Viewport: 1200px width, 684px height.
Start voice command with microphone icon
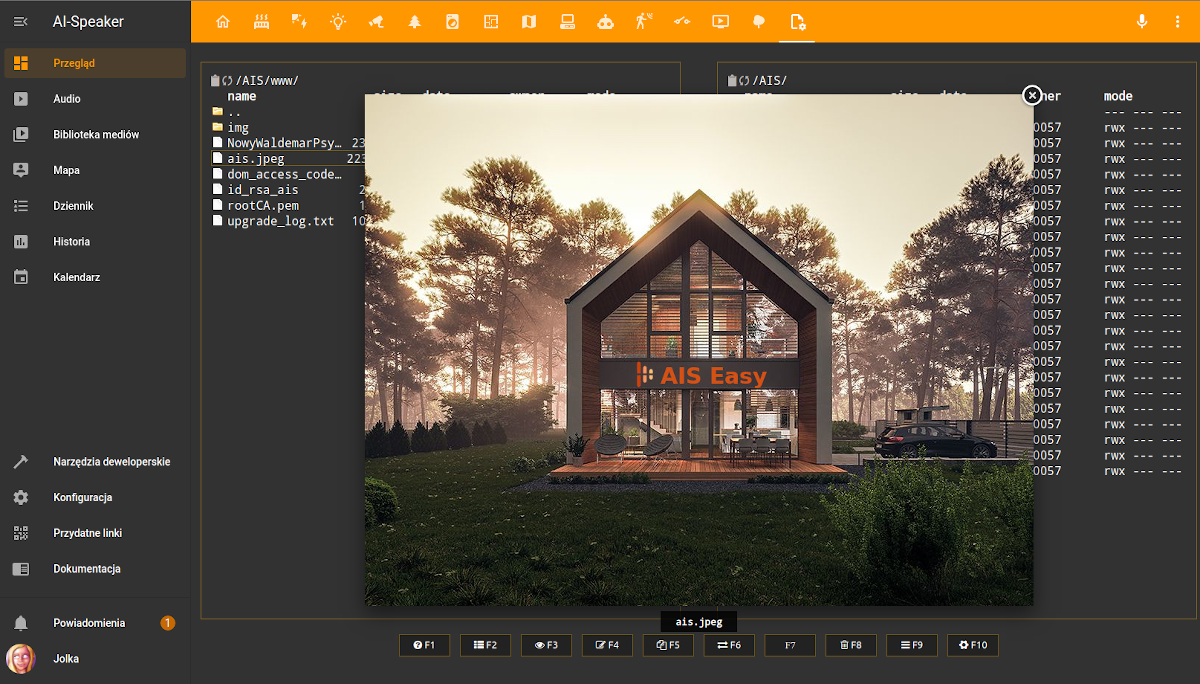click(x=1142, y=21)
